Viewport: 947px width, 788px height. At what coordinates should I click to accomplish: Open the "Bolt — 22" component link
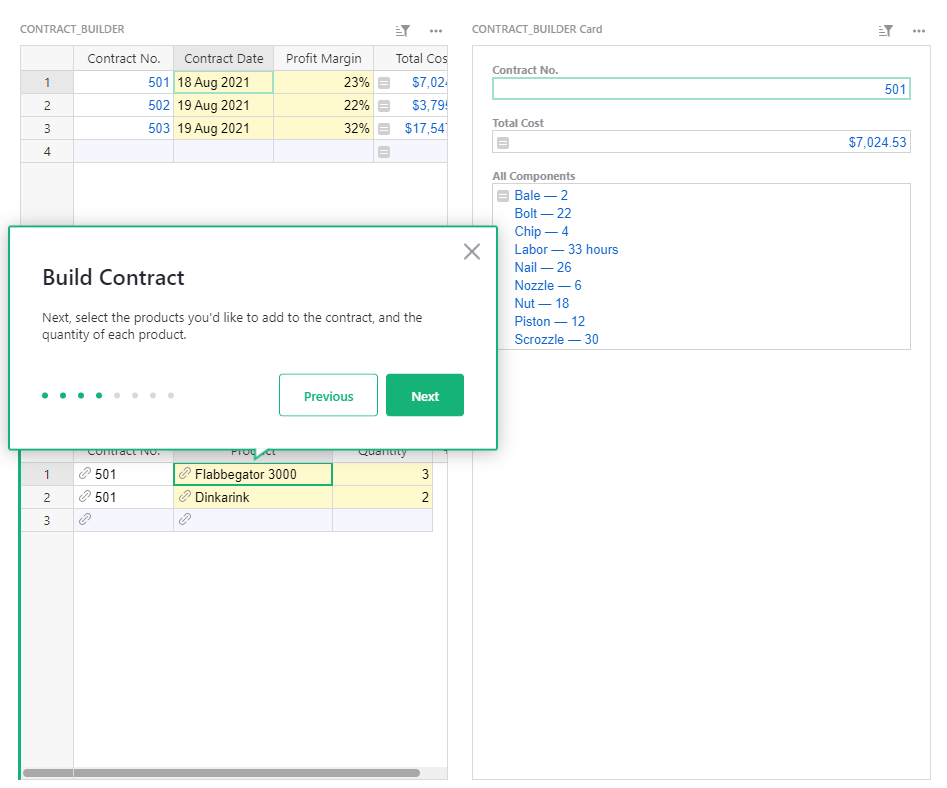click(542, 213)
